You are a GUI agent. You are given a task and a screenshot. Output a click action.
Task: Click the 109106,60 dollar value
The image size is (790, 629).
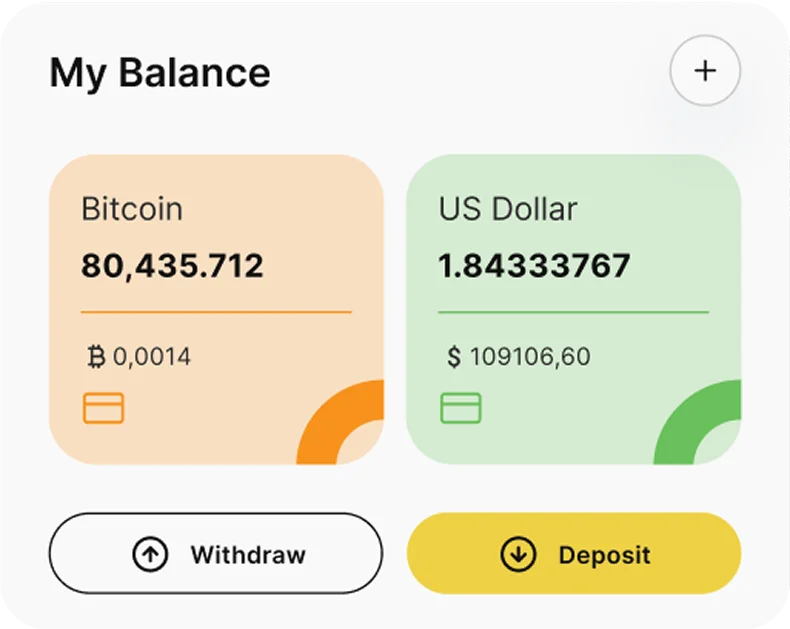point(530,356)
